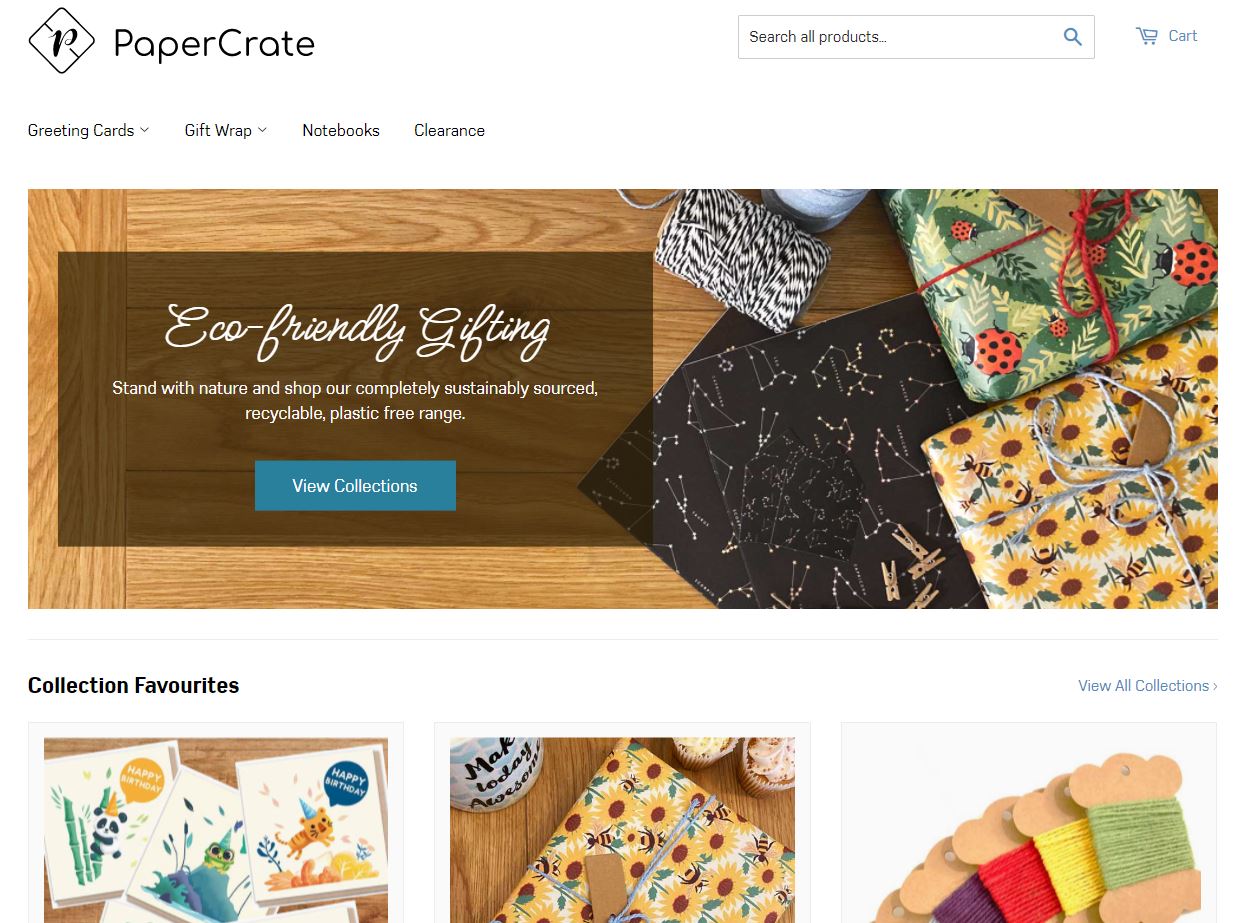
Task: Expand the Greeting Cards dropdown chevron
Action: (144, 130)
